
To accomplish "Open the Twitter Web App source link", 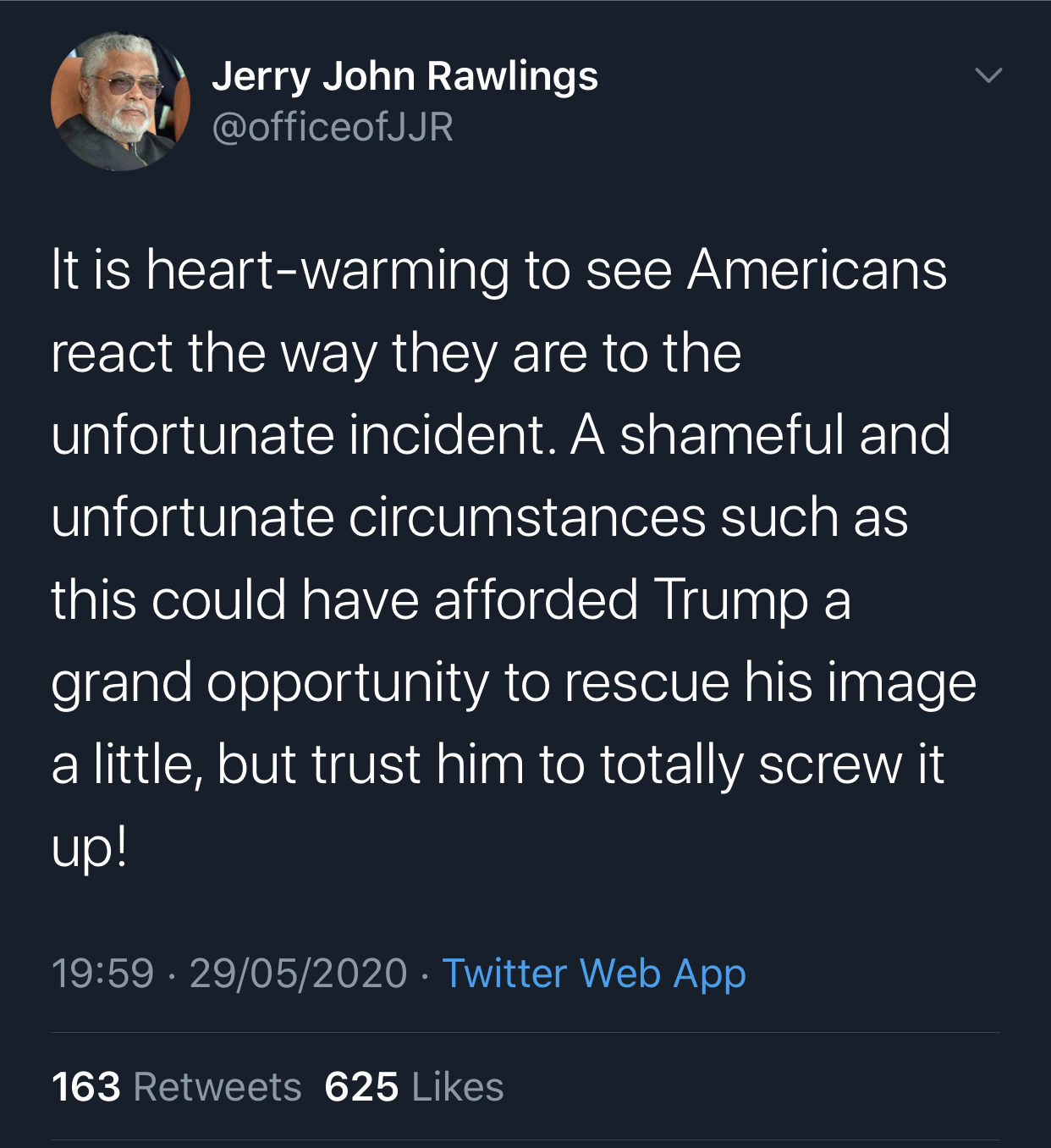I will pyautogui.click(x=594, y=973).
